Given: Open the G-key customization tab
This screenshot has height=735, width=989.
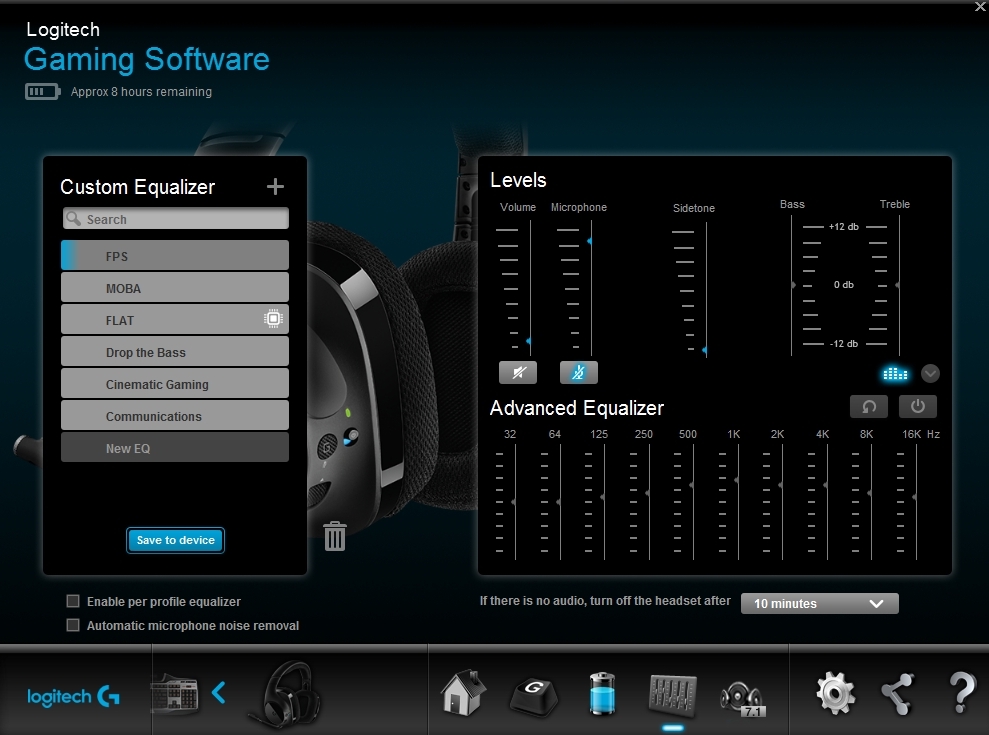Looking at the screenshot, I should (533, 696).
